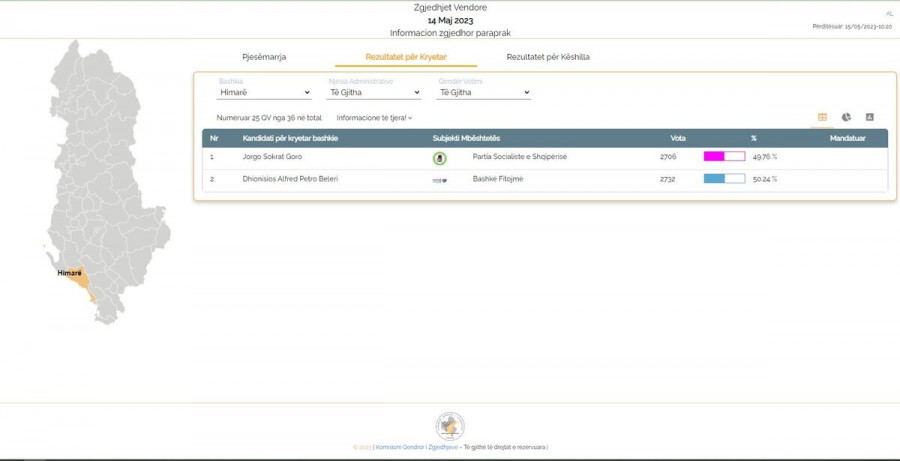Click the magenta 49.76% progress bar
This screenshot has height=461, width=900.
724,157
